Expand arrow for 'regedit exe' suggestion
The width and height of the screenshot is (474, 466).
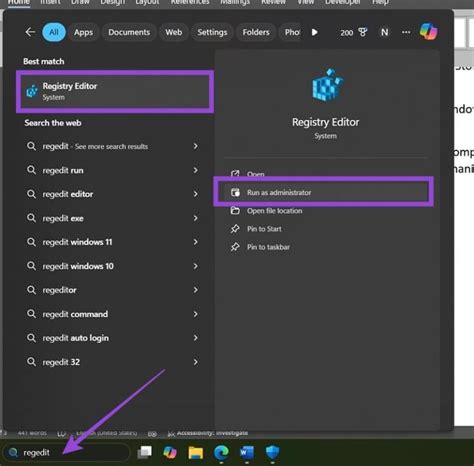tap(196, 218)
